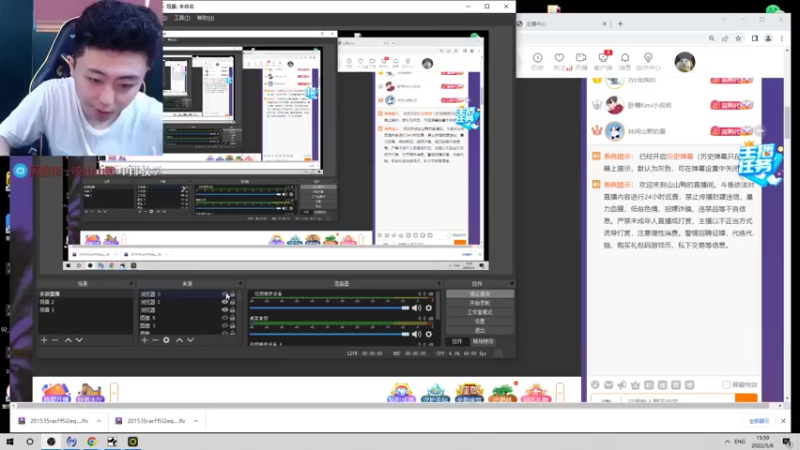Open OBS 设置 settings button
Screen dimensions: 800x450
[x=480, y=321]
